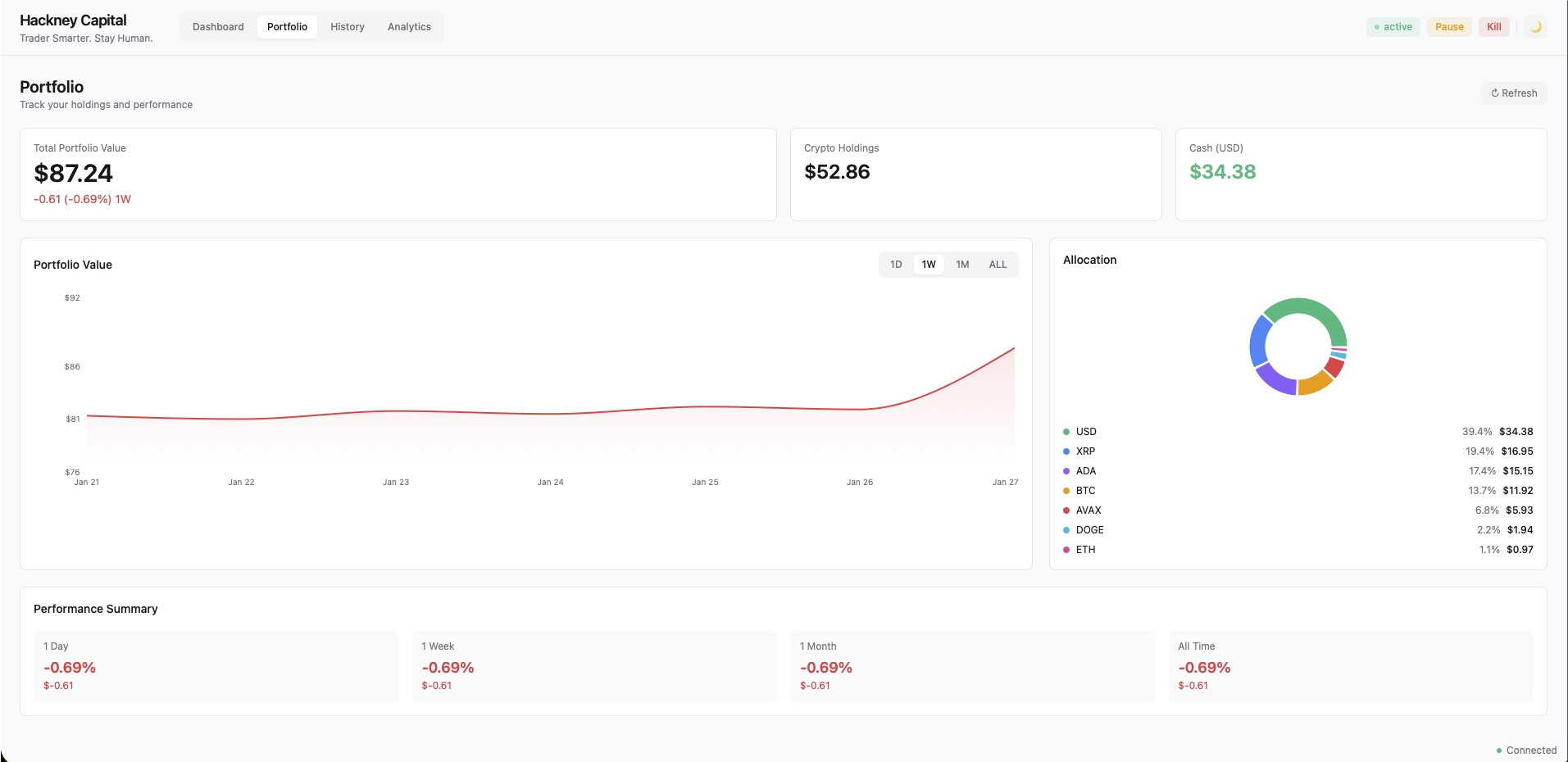
Task: Click the red AVAX legend dot
Action: [x=1066, y=510]
